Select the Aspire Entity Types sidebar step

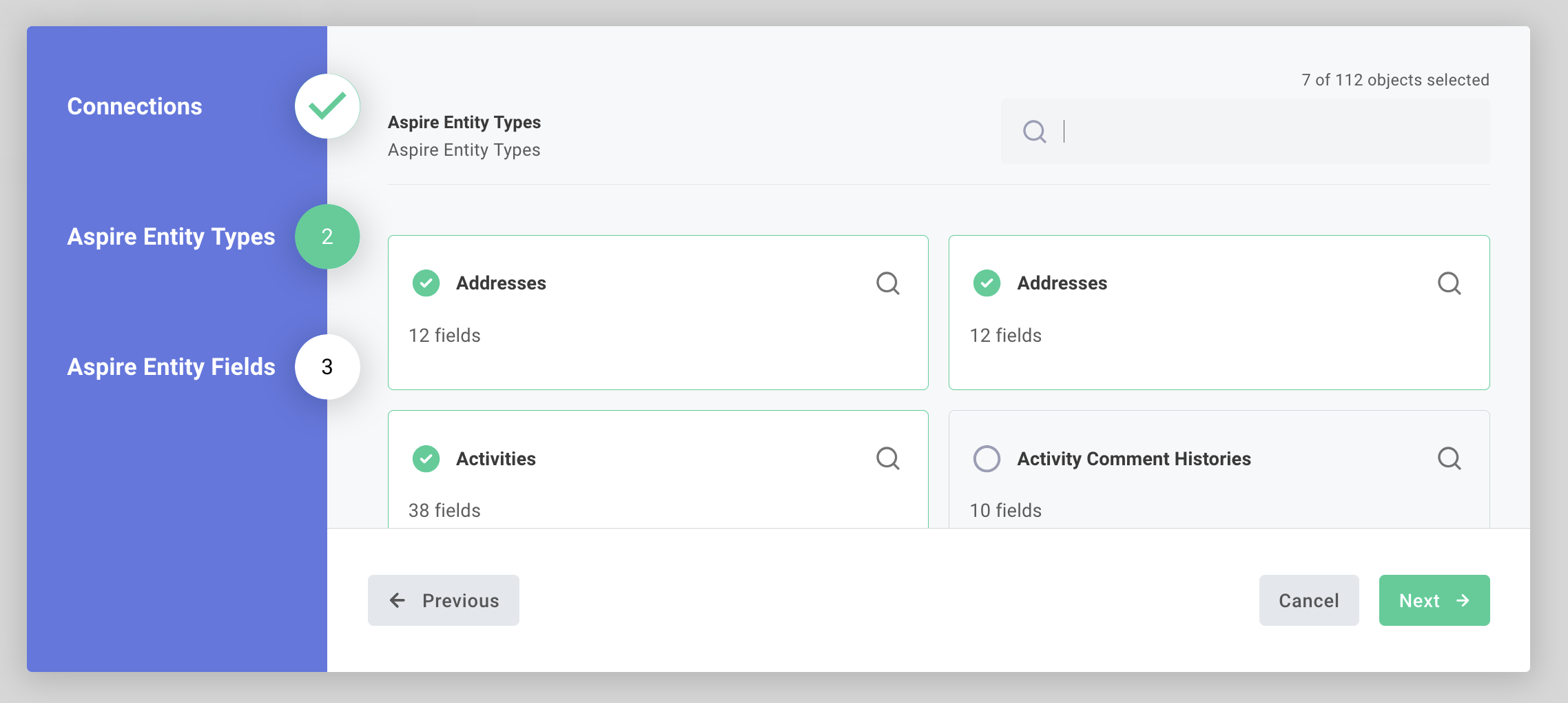(x=171, y=236)
